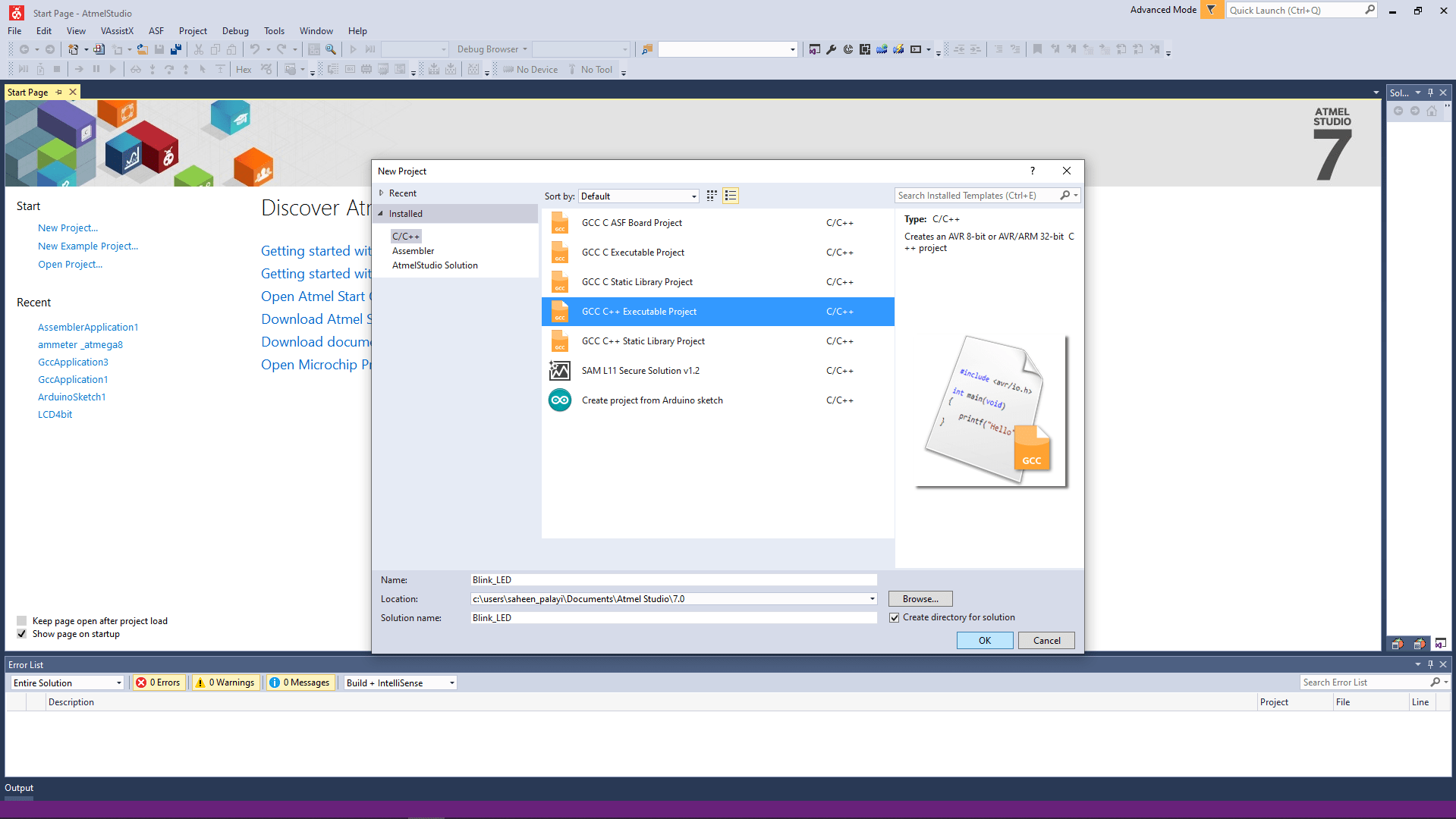This screenshot has height=819, width=1456.
Task: Switch templates view to small icons
Action: pyautogui.click(x=712, y=196)
